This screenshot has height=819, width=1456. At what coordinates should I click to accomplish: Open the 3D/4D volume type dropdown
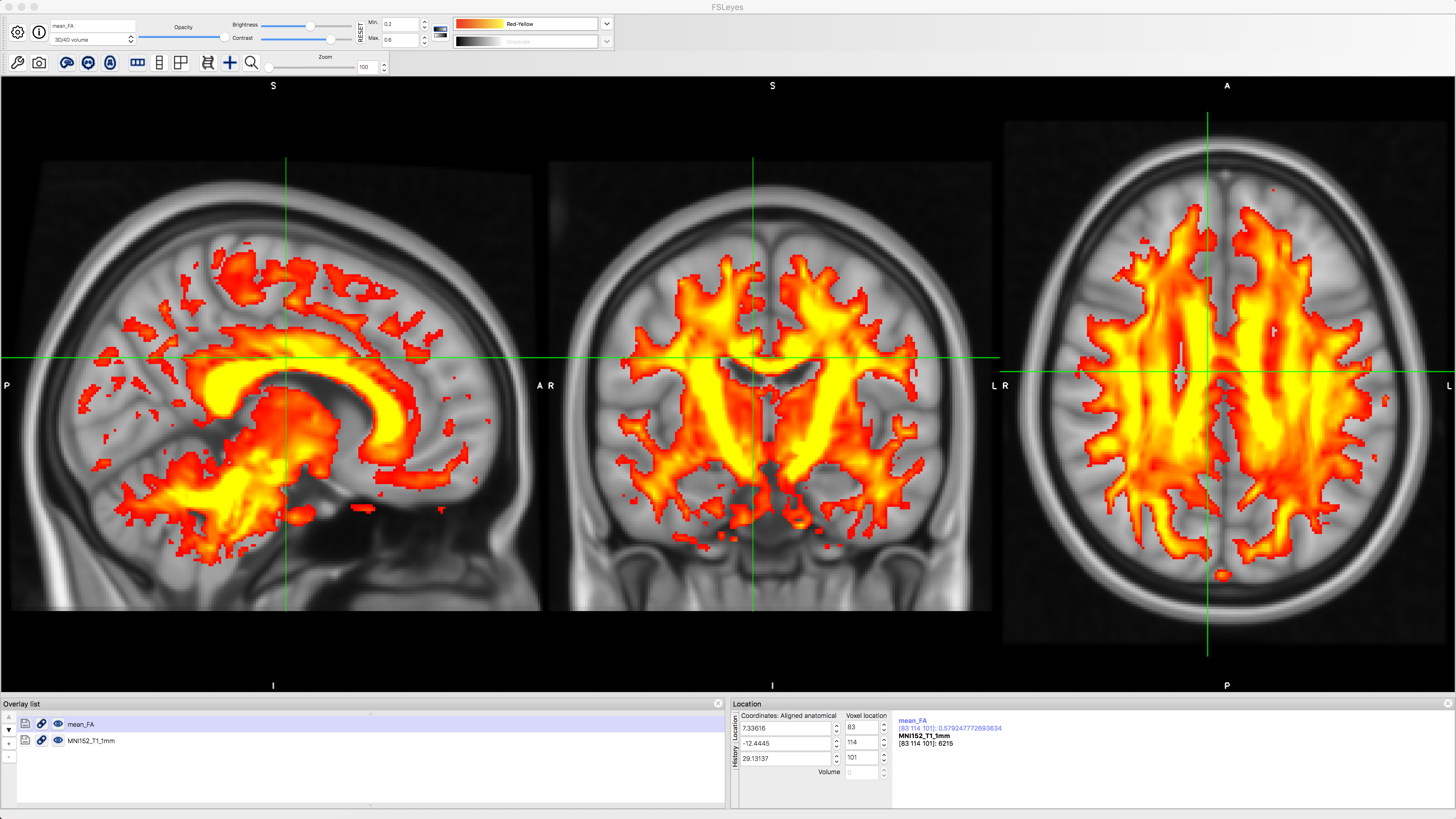point(93,39)
